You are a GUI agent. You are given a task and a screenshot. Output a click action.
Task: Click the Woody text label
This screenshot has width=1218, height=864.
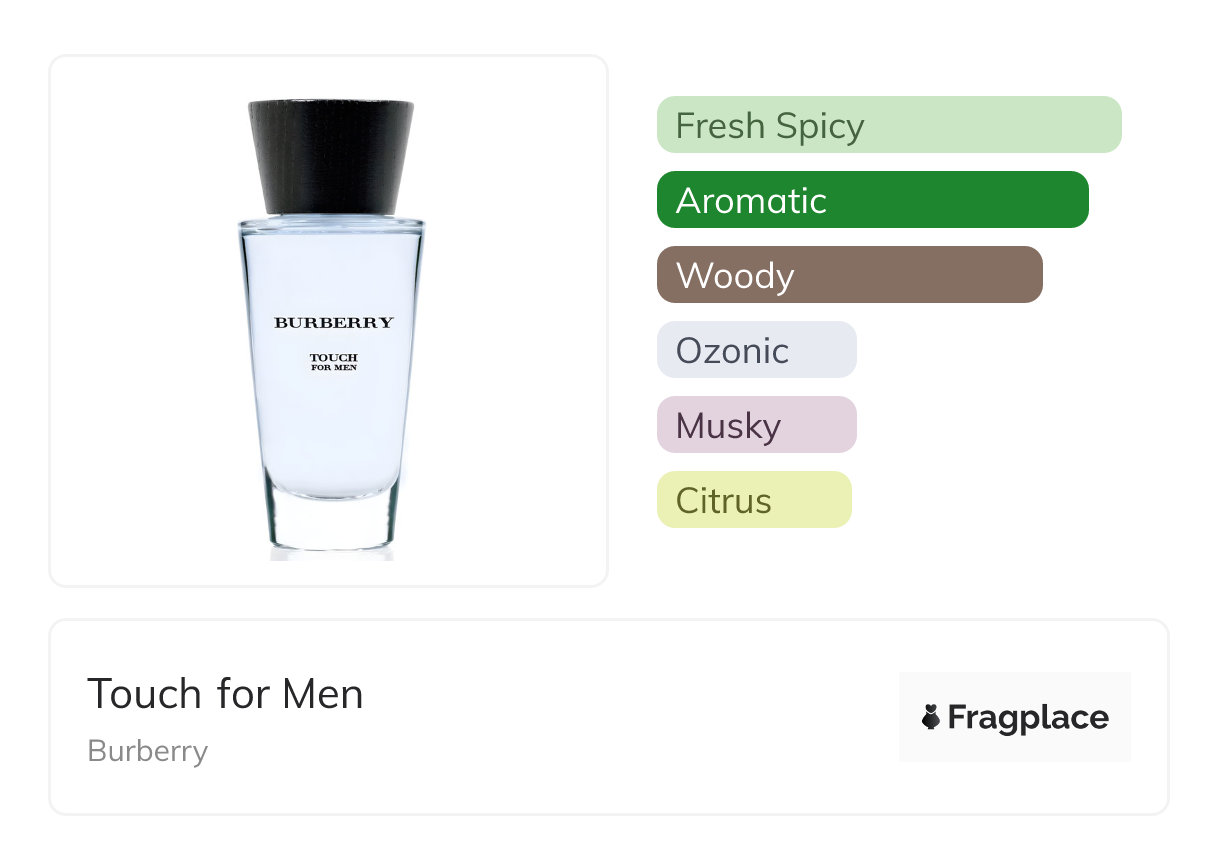click(x=735, y=276)
